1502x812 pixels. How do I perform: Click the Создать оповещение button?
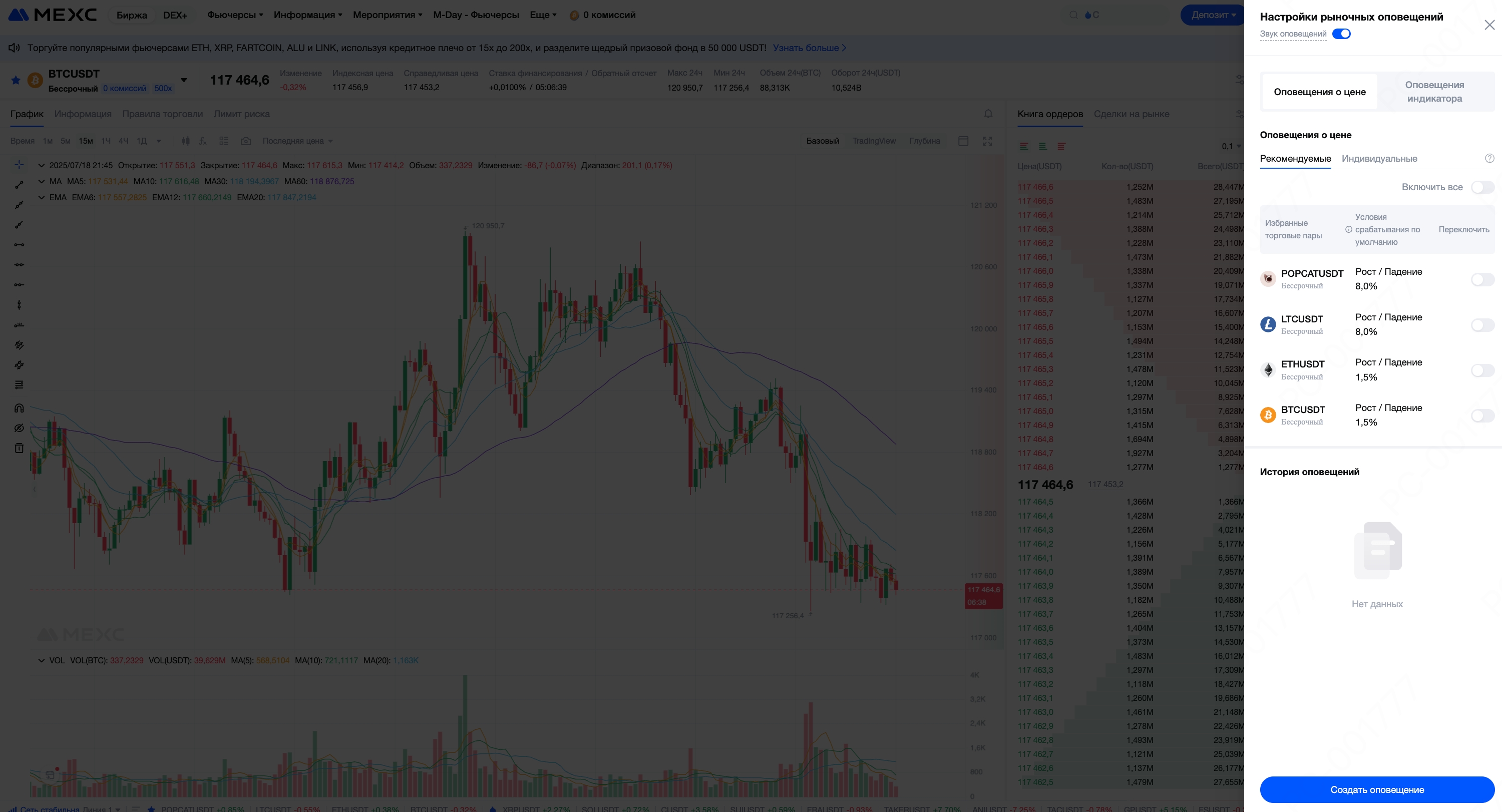(1377, 789)
